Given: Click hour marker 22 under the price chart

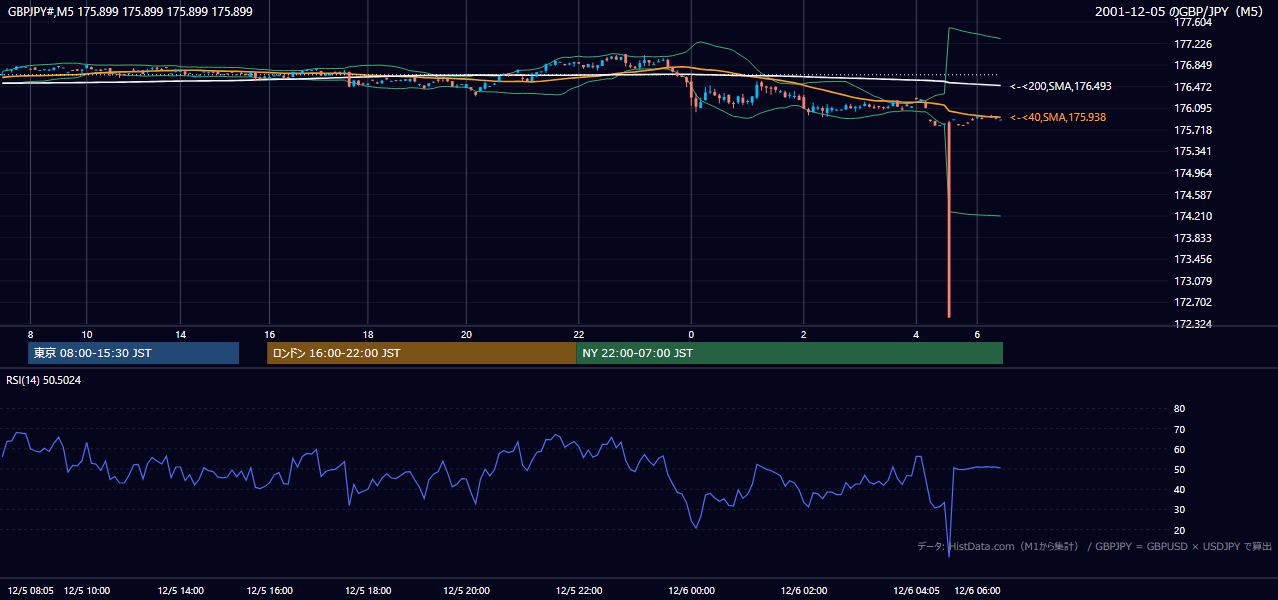Looking at the screenshot, I should point(579,334).
